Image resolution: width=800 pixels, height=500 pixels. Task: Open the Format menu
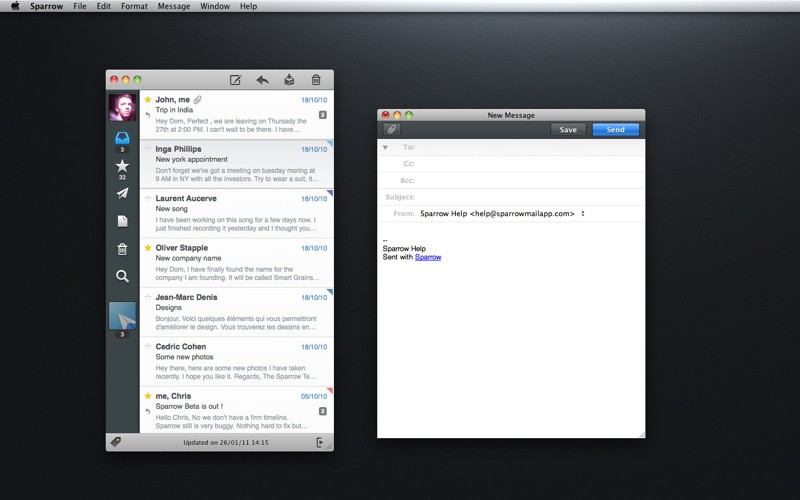[134, 6]
